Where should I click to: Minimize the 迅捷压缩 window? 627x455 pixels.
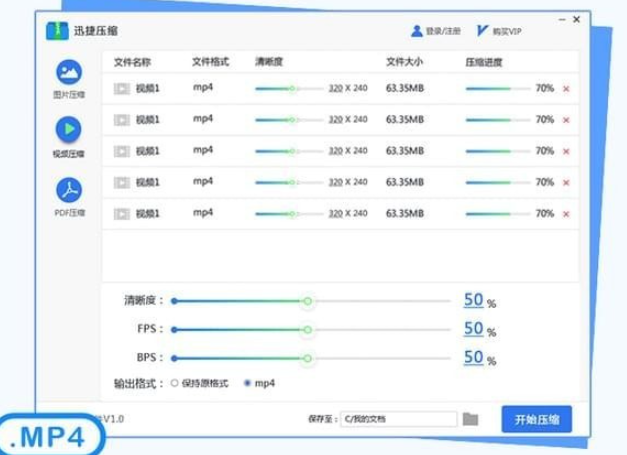coord(562,19)
